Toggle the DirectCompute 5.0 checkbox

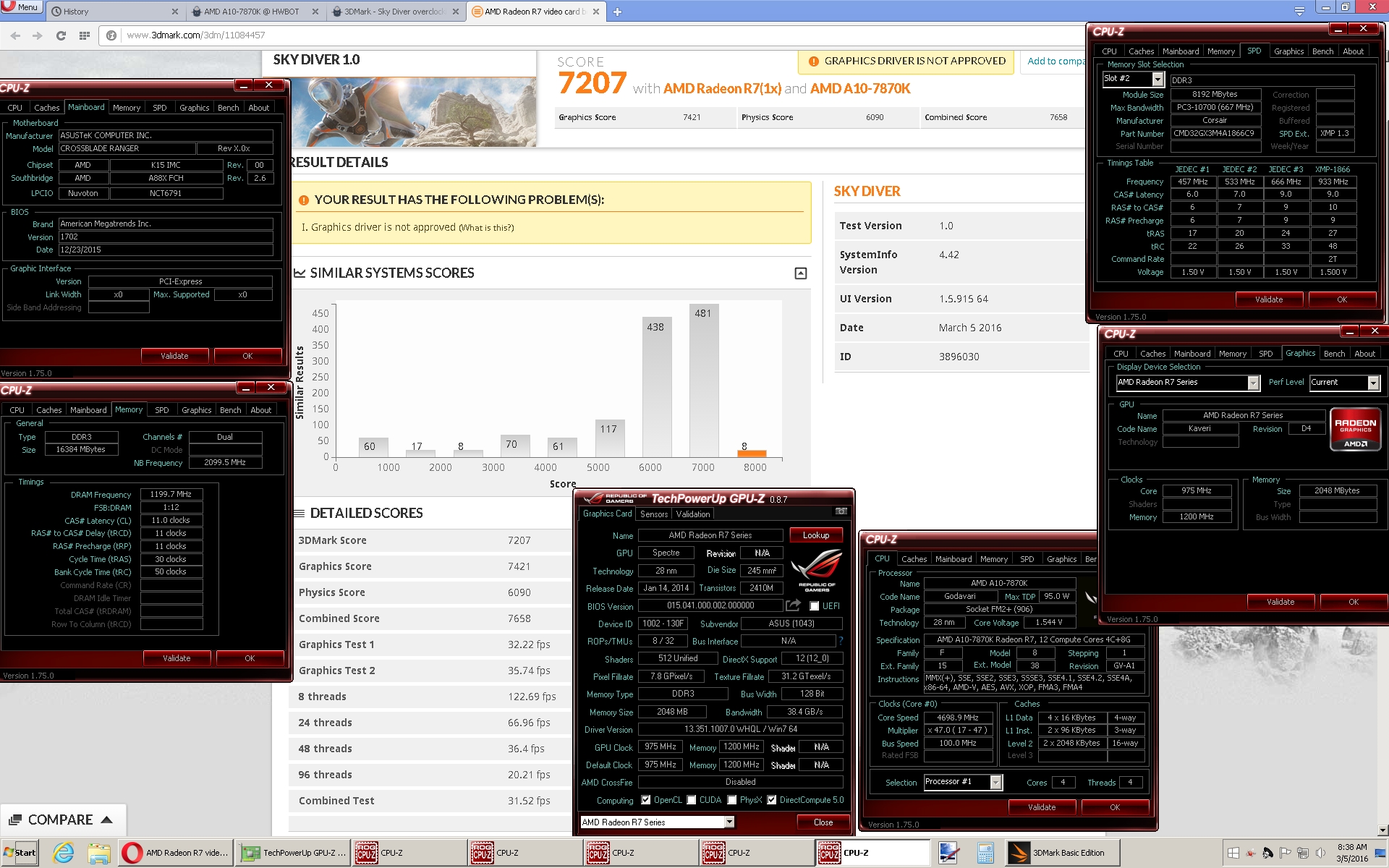772,800
